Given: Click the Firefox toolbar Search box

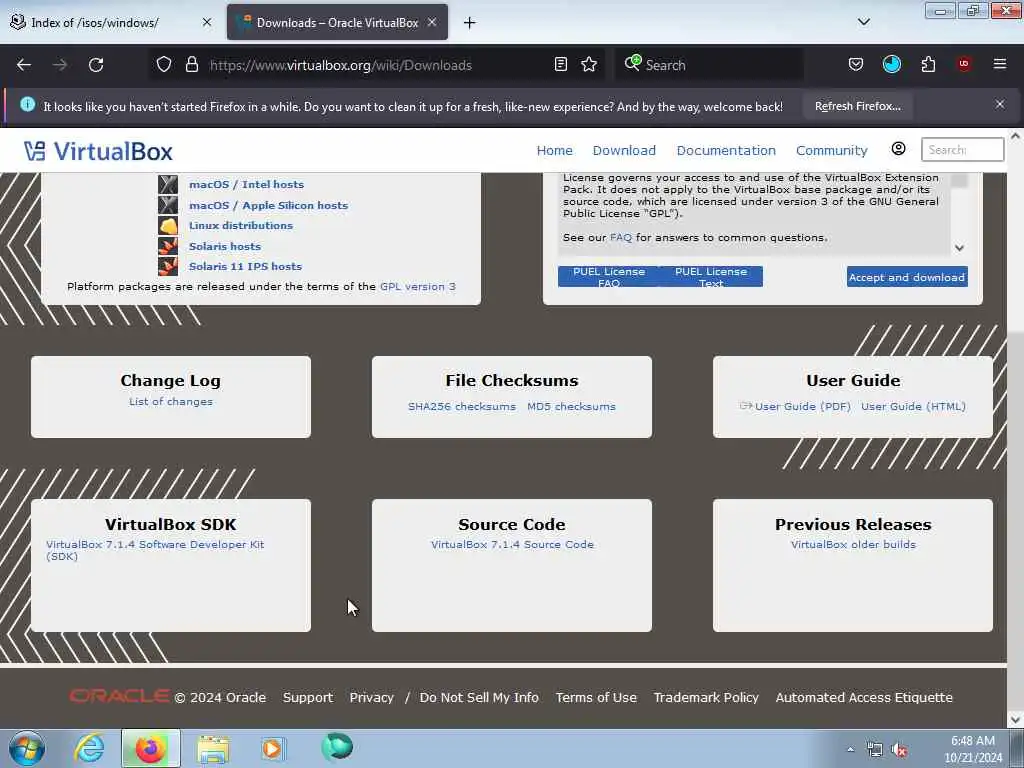Looking at the screenshot, I should click(x=709, y=65).
